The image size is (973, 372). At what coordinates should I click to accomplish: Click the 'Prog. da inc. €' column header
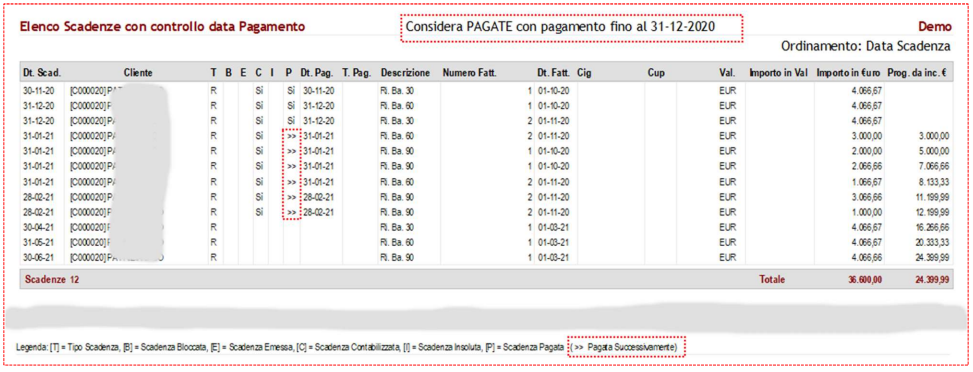point(917,73)
